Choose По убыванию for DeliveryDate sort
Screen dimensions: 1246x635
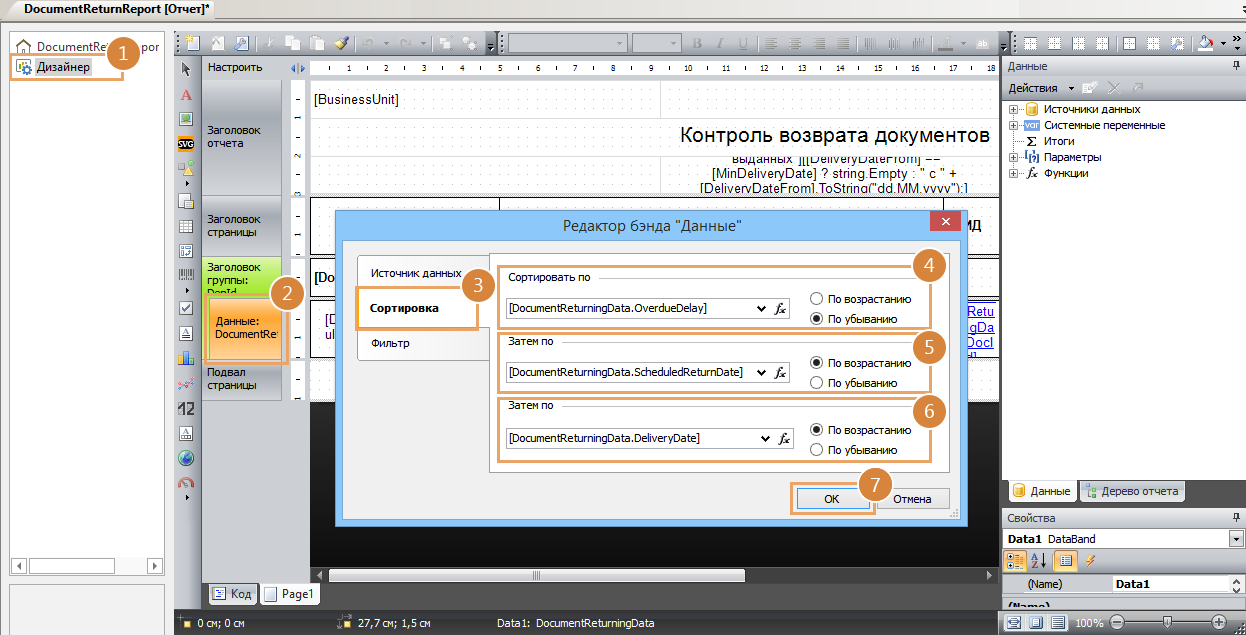click(817, 450)
